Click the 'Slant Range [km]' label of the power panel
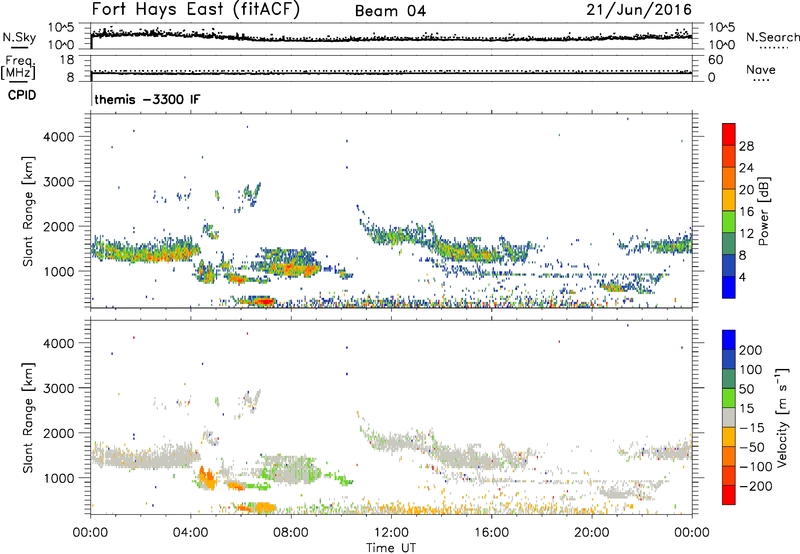 (x=28, y=211)
